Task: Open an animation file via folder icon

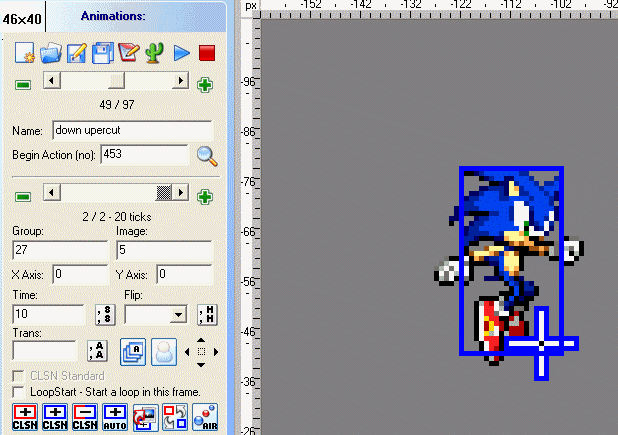Action: click(50, 53)
